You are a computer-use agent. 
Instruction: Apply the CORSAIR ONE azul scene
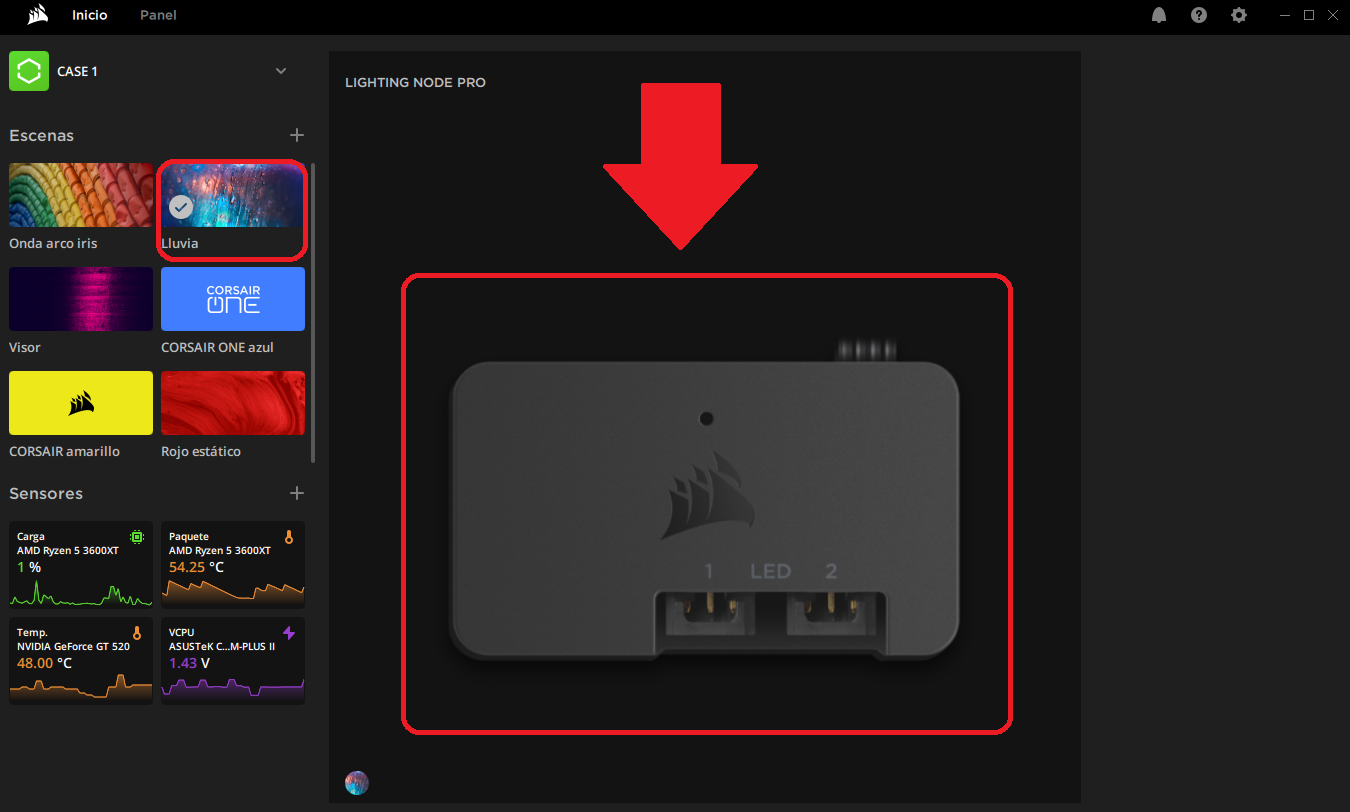(x=233, y=299)
